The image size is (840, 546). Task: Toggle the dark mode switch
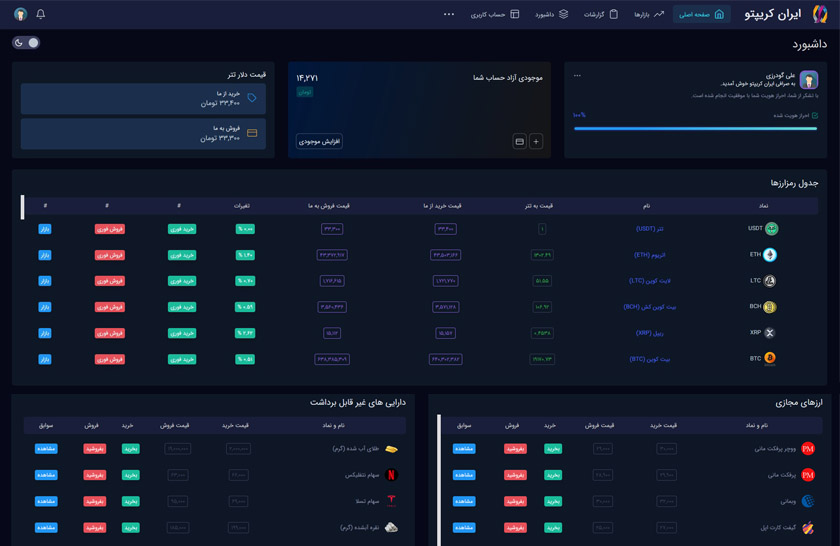[27, 43]
